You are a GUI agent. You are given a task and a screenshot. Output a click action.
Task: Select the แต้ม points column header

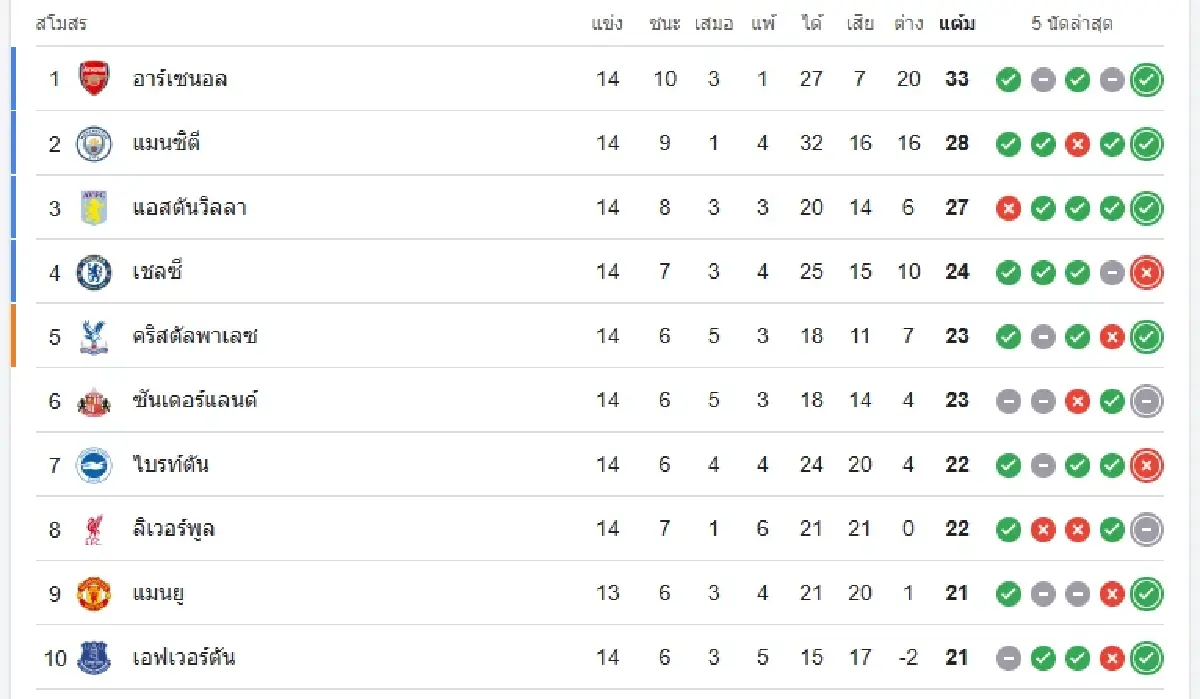coord(957,24)
